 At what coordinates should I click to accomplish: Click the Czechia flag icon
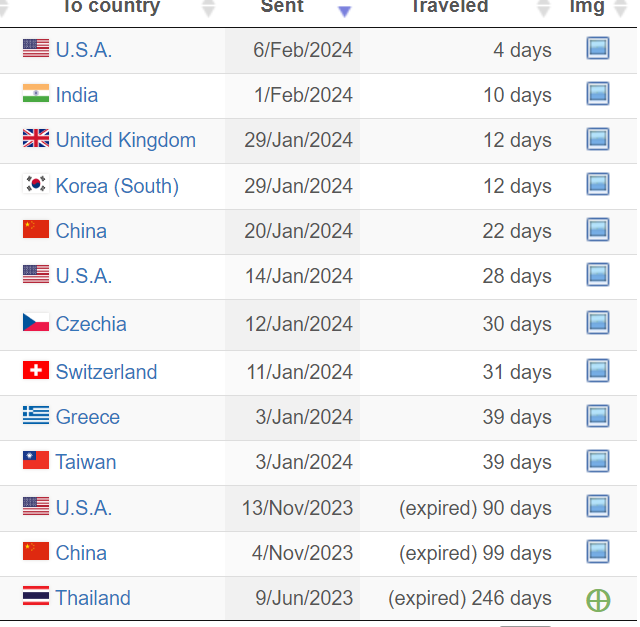tap(36, 322)
